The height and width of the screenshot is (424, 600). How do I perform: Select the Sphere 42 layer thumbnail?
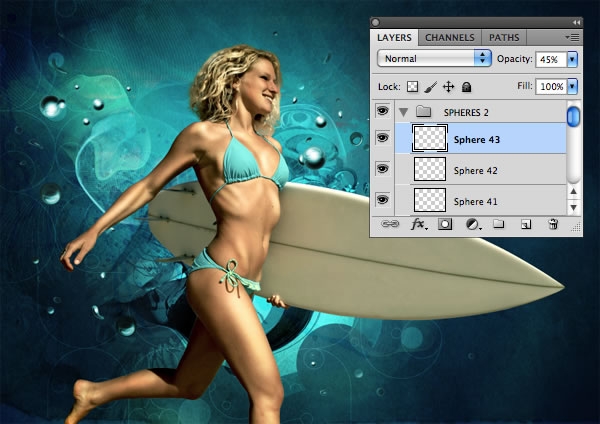(x=430, y=169)
